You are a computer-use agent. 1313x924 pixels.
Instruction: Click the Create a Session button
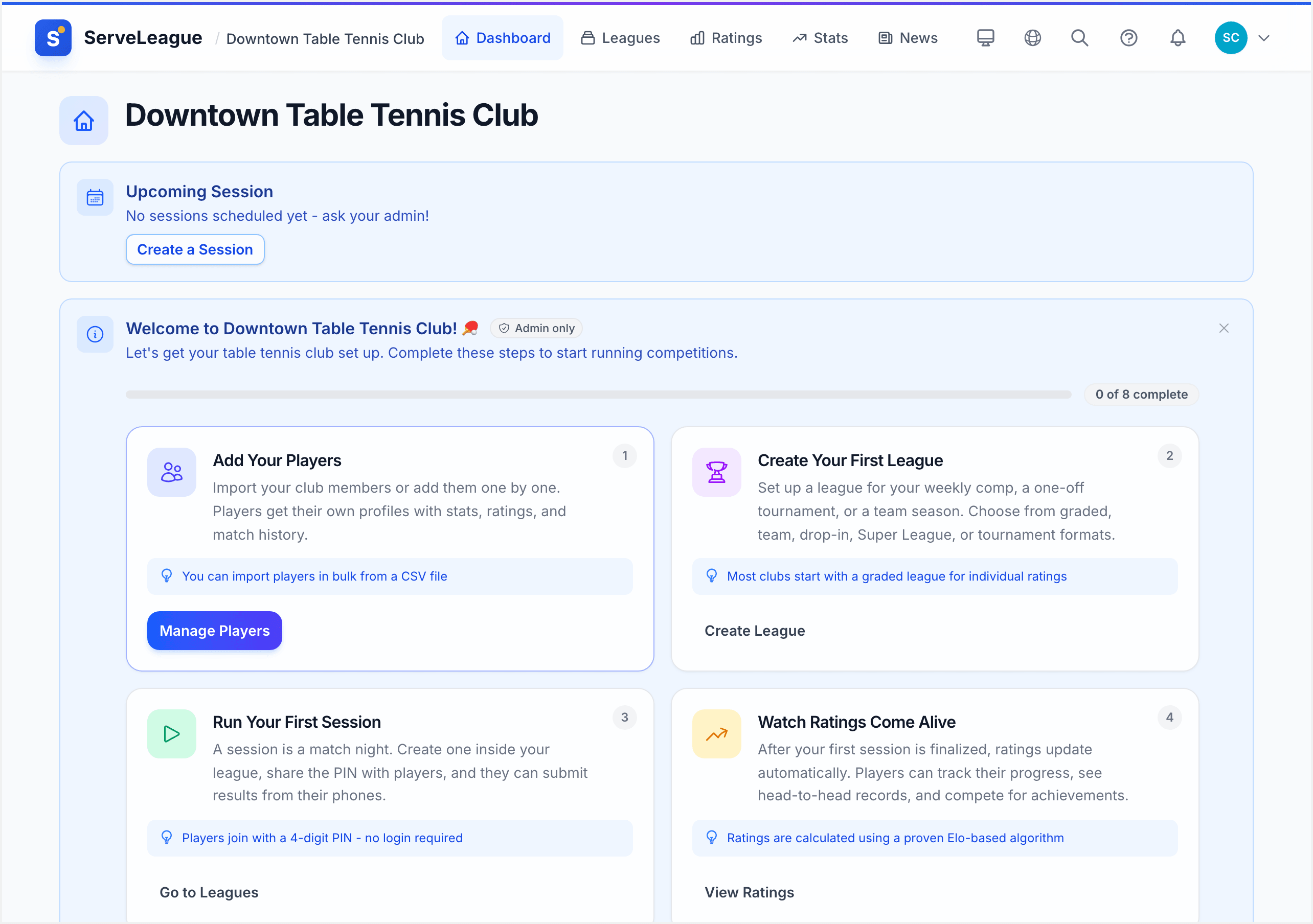[x=195, y=249]
